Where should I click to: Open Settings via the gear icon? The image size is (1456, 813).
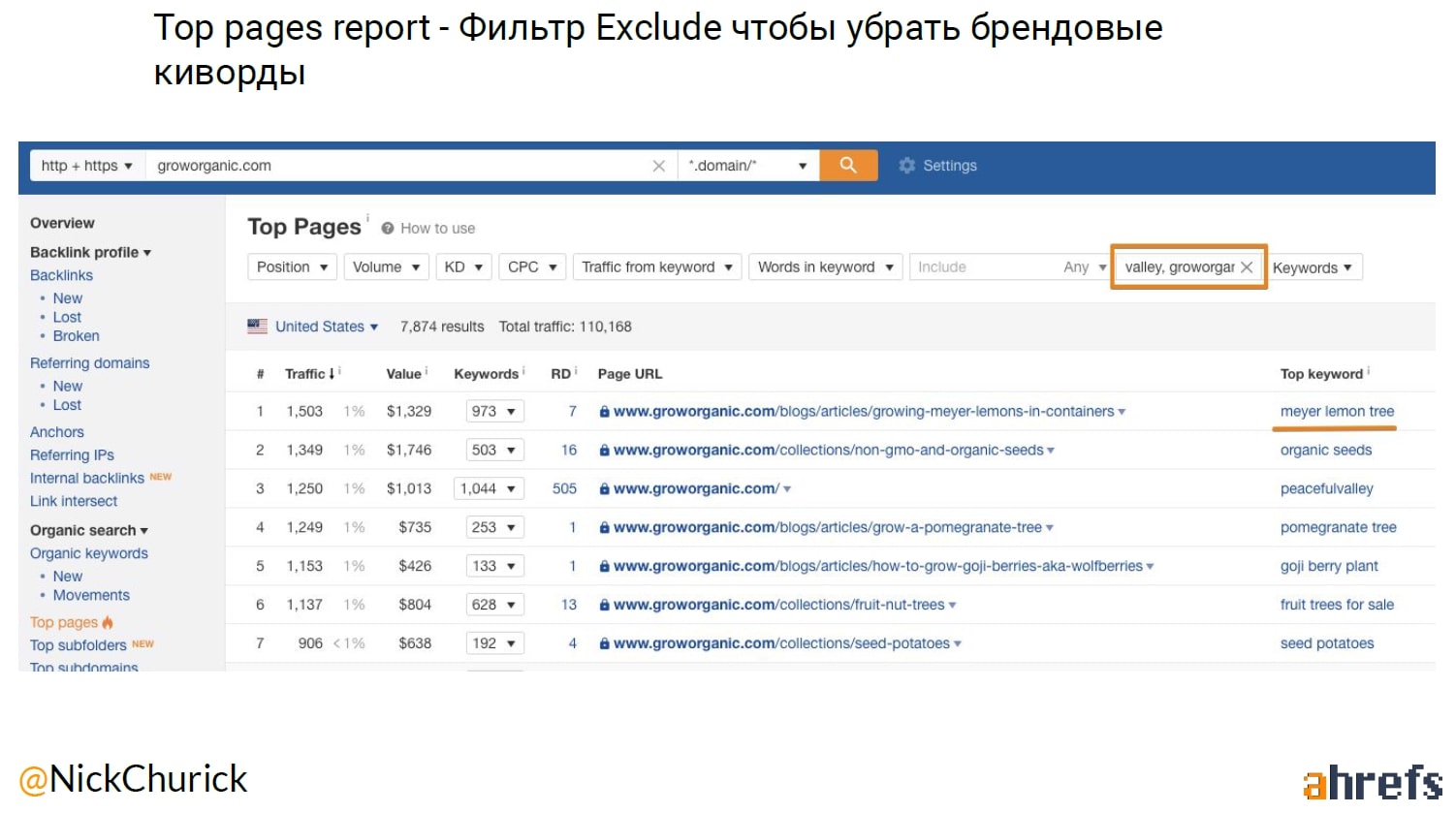[907, 166]
